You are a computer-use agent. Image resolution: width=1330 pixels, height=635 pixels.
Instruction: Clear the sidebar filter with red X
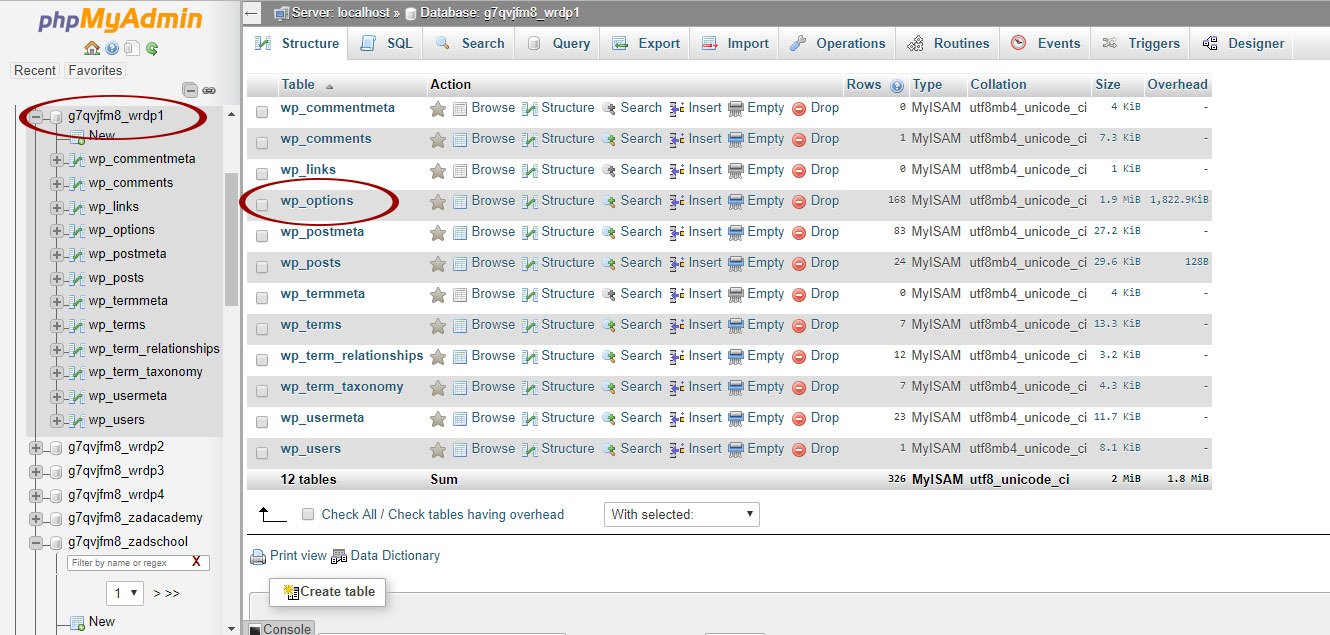pos(196,562)
